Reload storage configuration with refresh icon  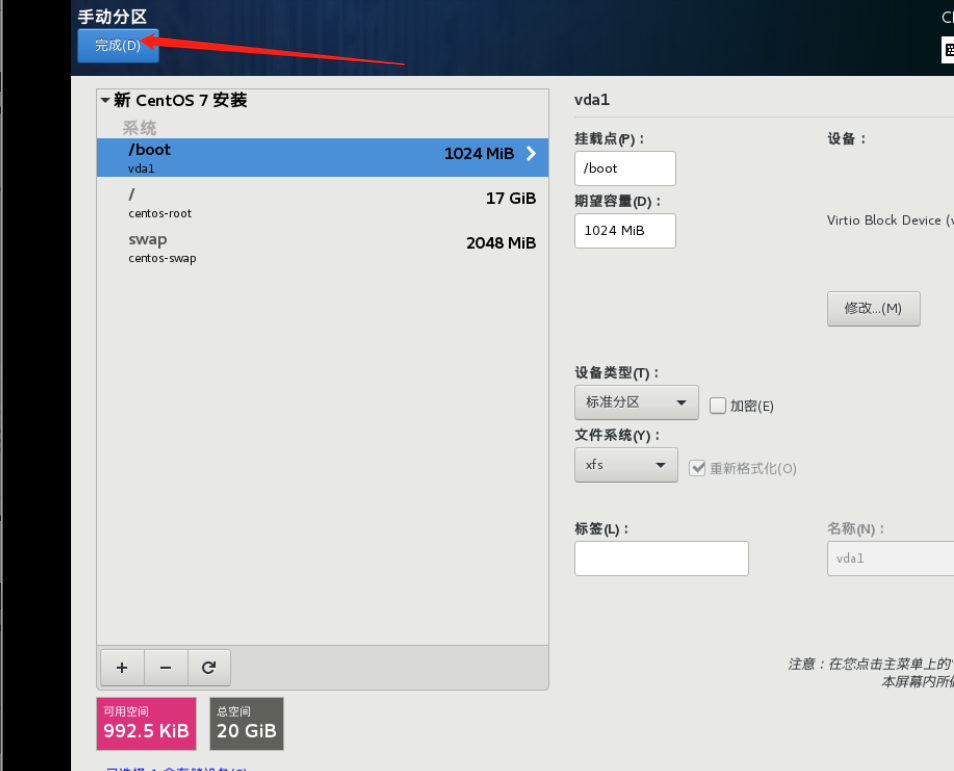pos(209,668)
